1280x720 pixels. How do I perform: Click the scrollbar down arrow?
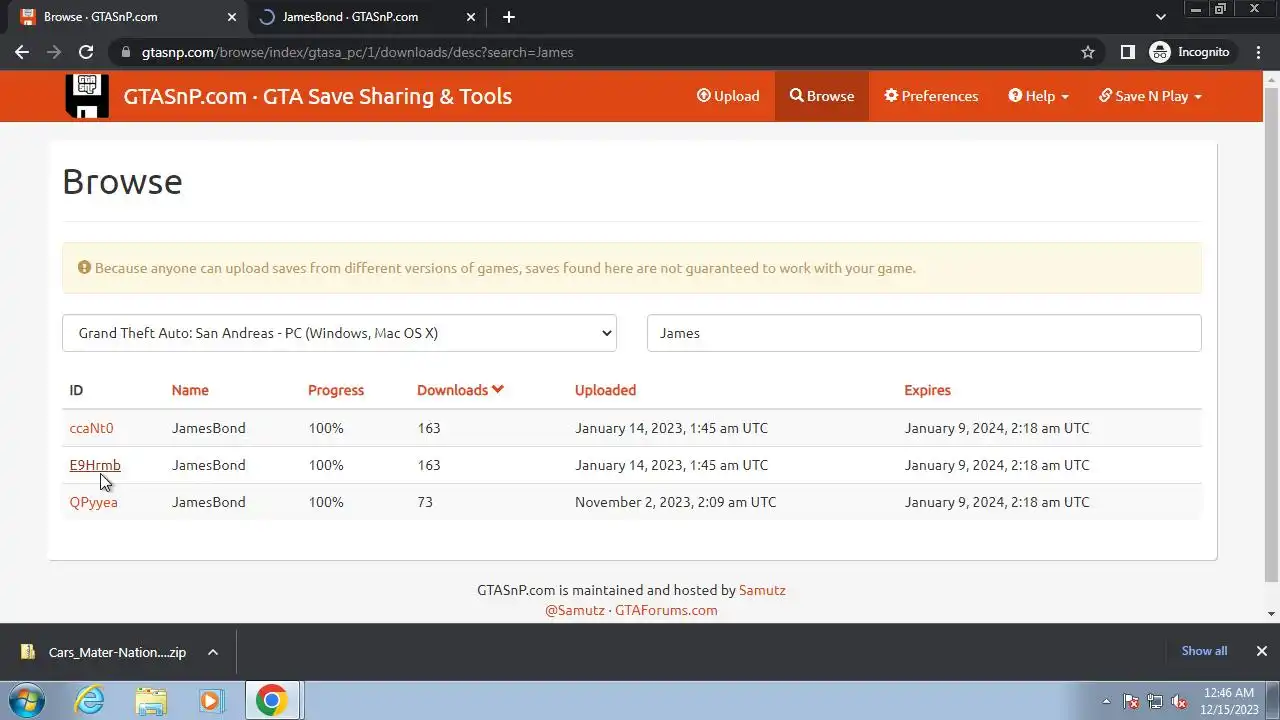[1271, 614]
